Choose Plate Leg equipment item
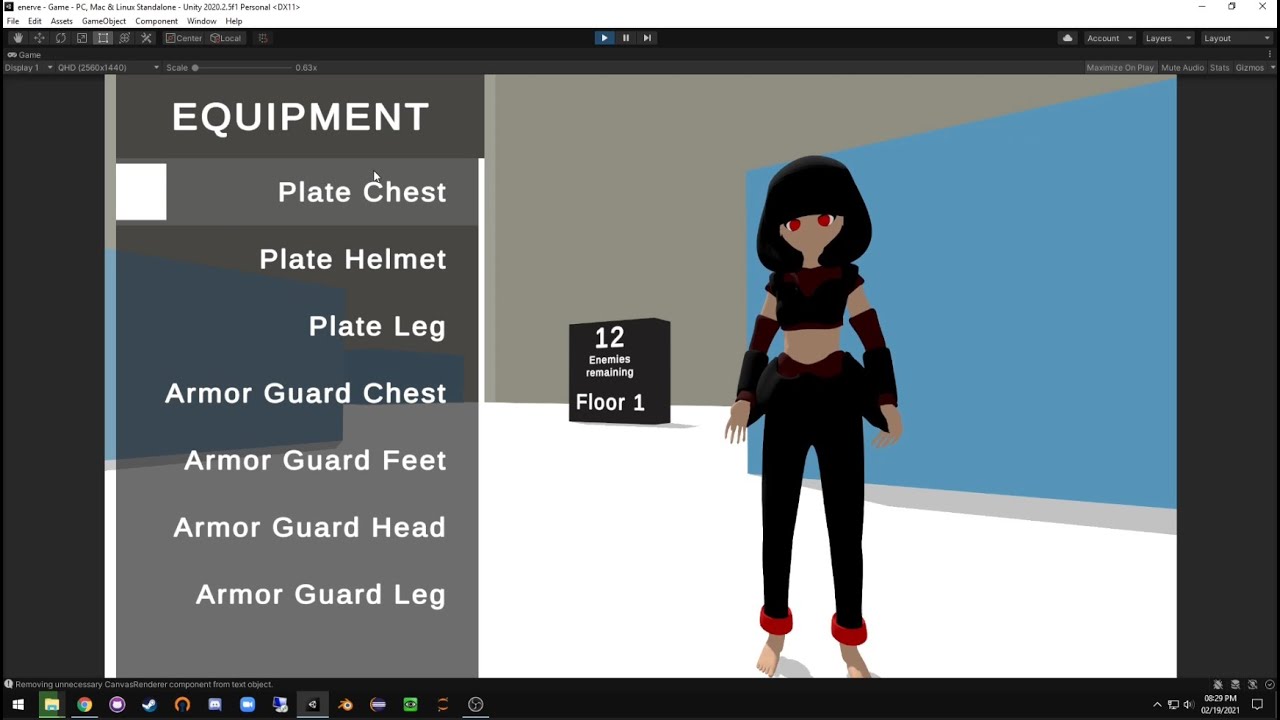Screen dimensions: 1280x720 [x=297, y=326]
